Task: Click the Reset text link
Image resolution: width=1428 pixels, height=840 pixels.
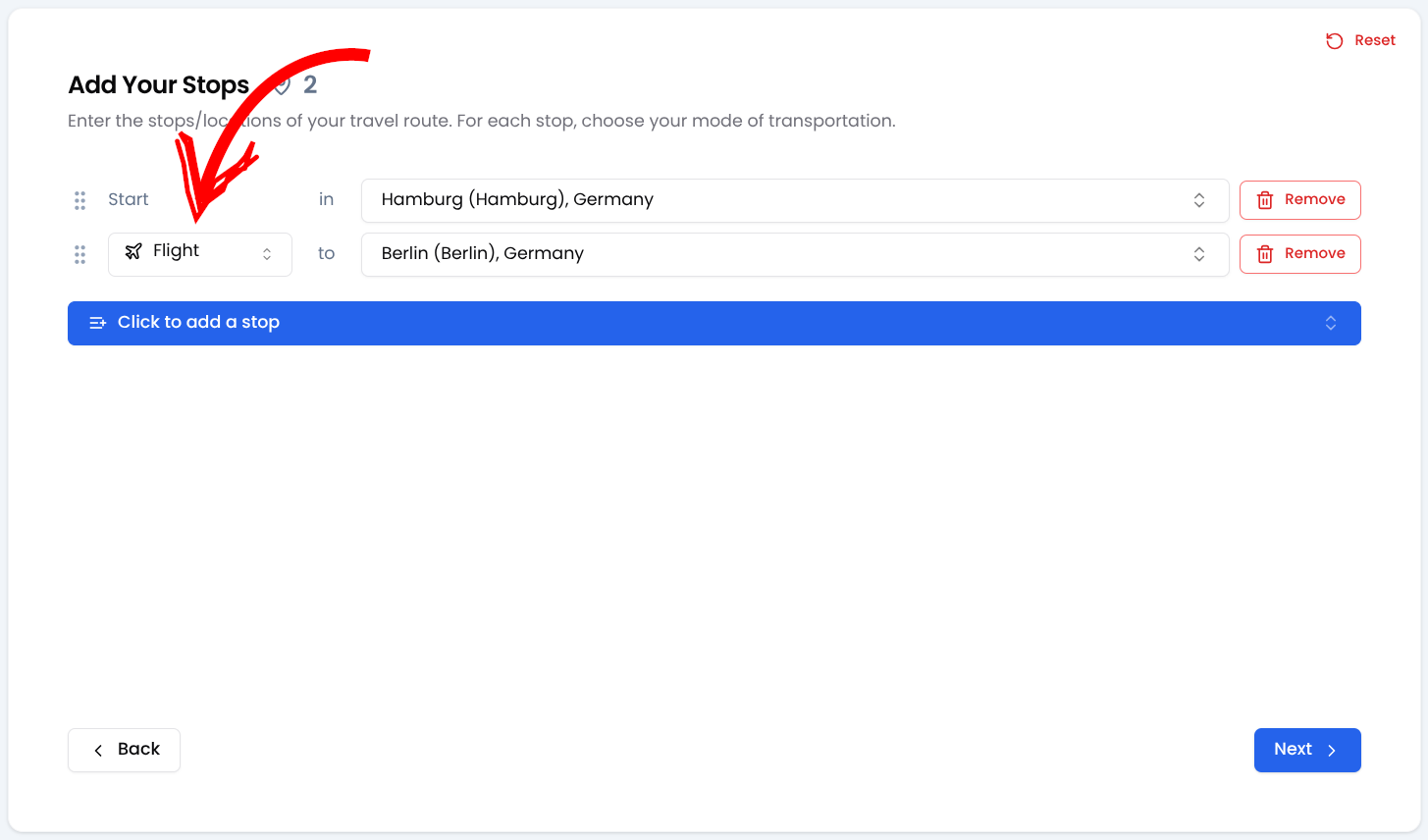Action: coord(1374,40)
